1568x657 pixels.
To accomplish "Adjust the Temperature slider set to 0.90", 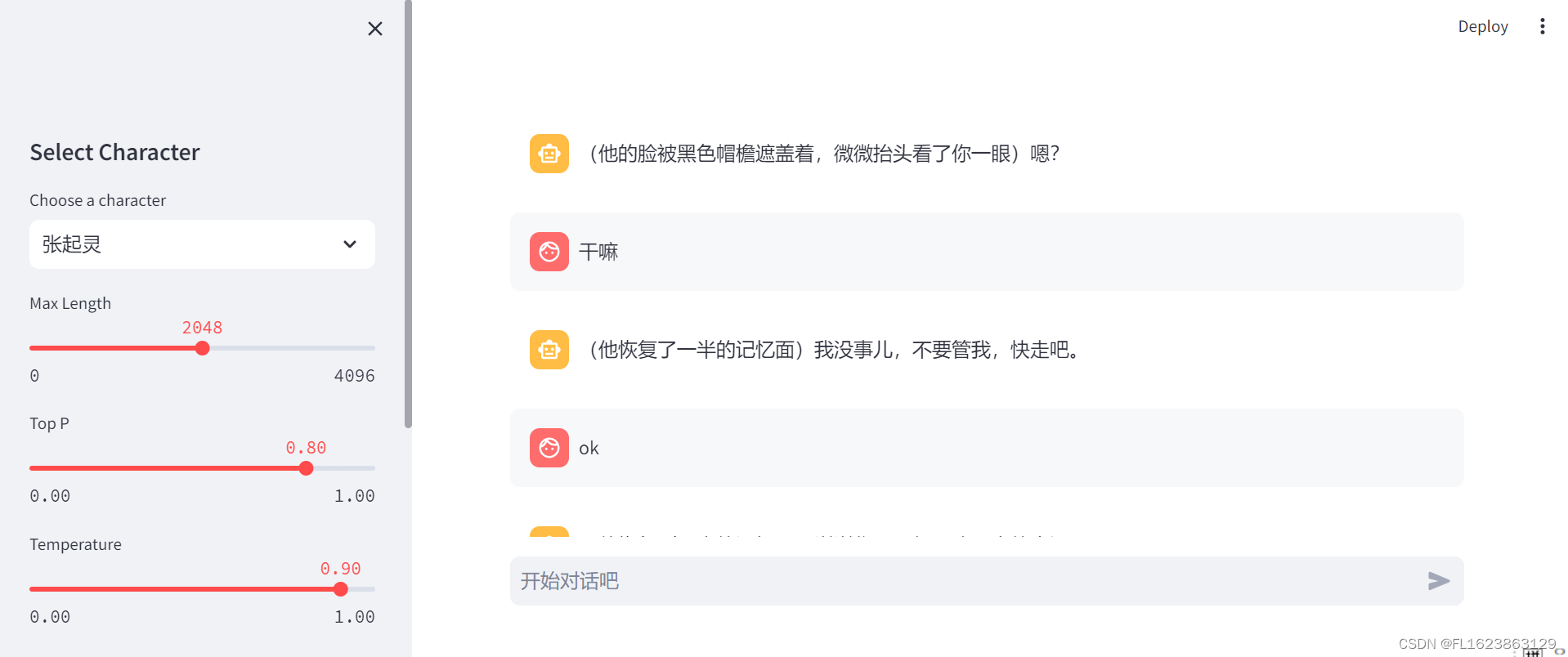I will [x=341, y=588].
